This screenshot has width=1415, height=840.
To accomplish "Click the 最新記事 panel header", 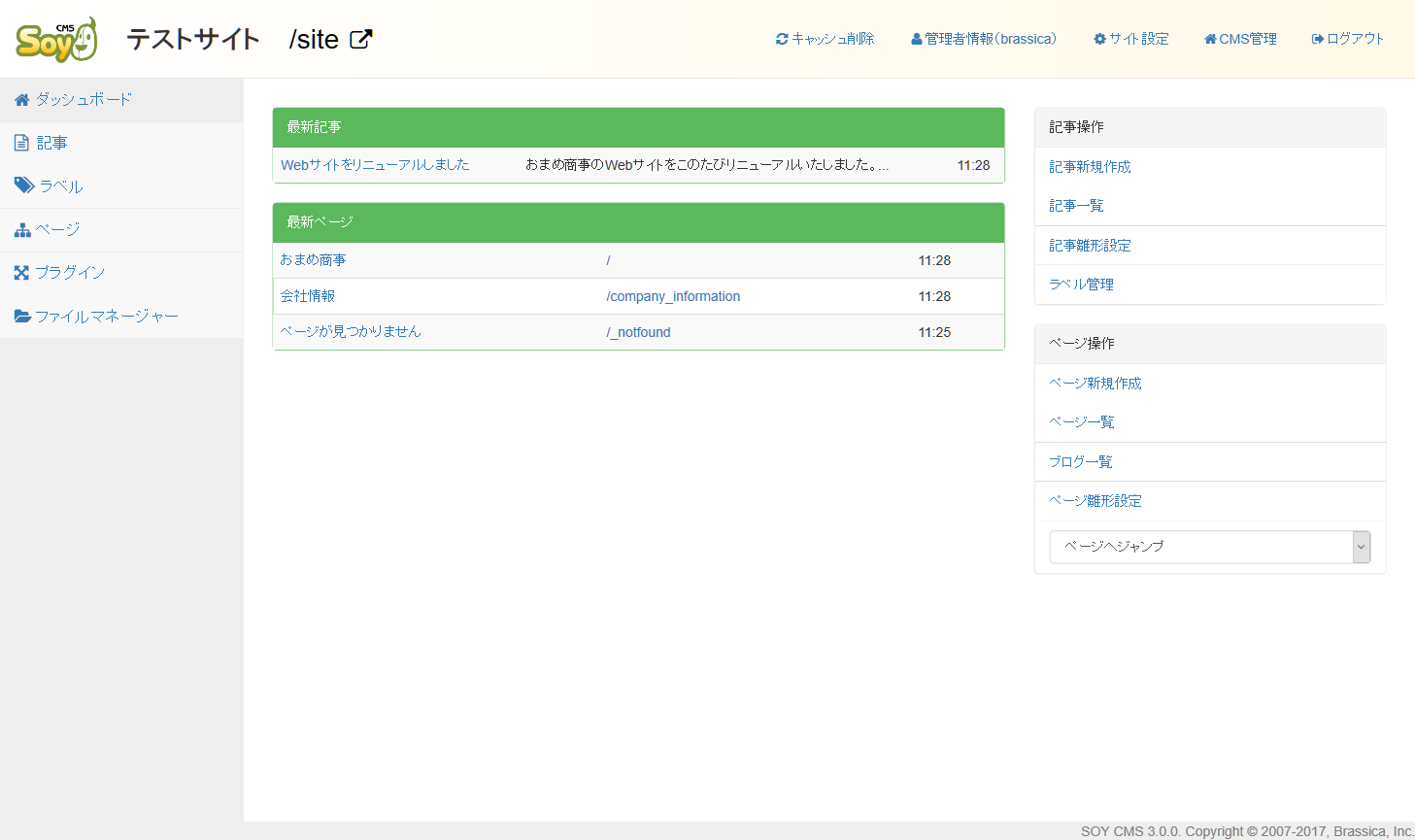I will [x=638, y=127].
